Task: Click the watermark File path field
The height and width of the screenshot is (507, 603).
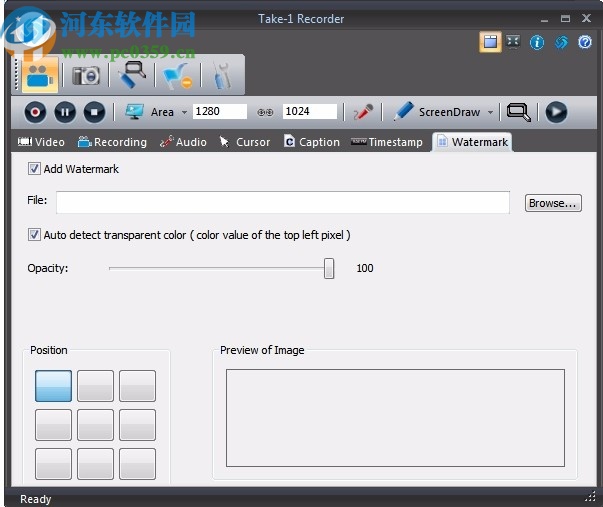Action: 283,202
